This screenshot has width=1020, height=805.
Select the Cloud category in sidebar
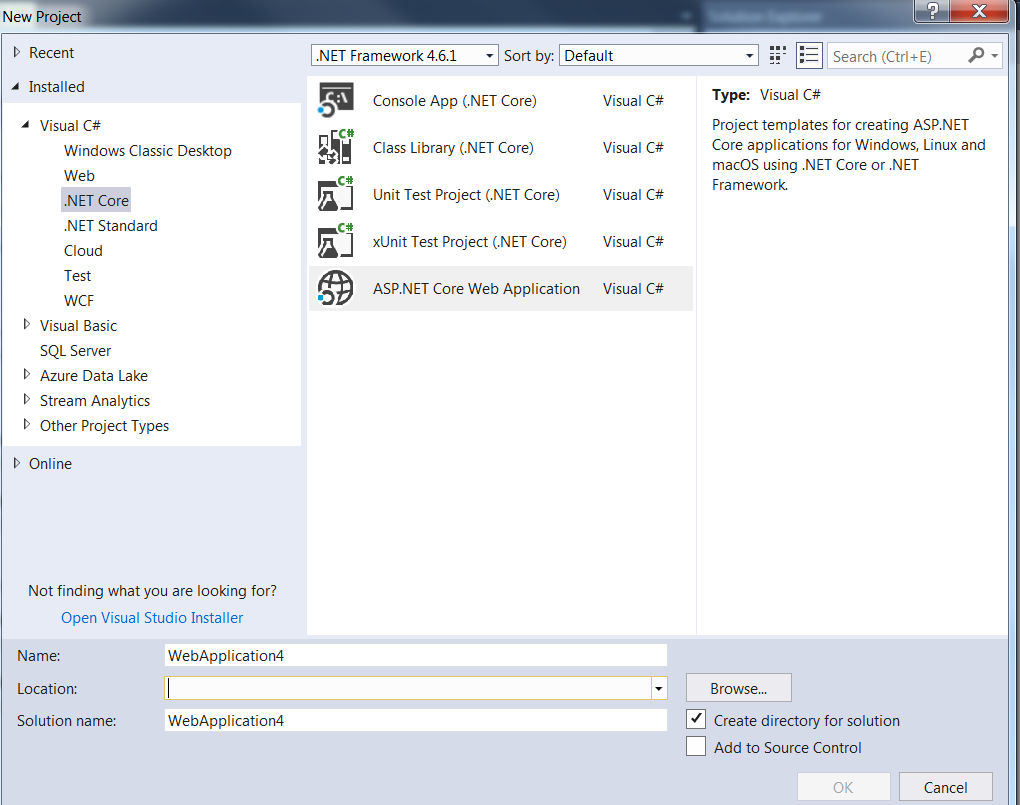tap(83, 250)
